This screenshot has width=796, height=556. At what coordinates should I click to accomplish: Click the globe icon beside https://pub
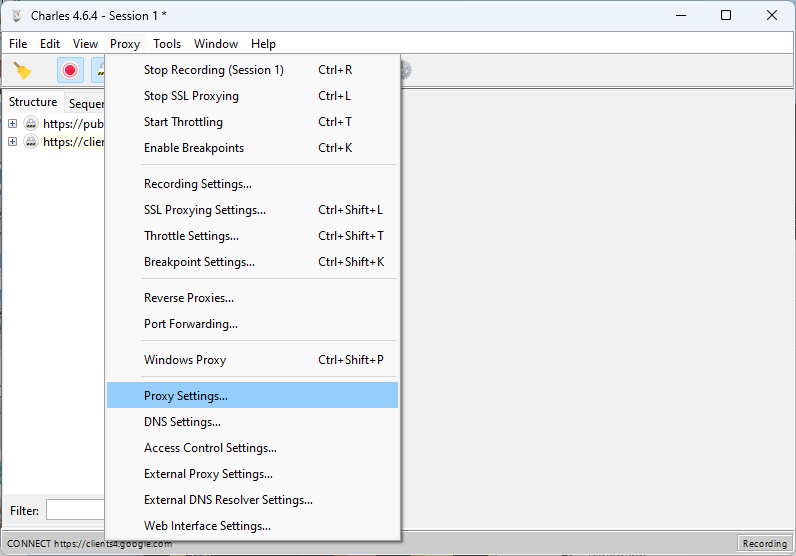31,123
